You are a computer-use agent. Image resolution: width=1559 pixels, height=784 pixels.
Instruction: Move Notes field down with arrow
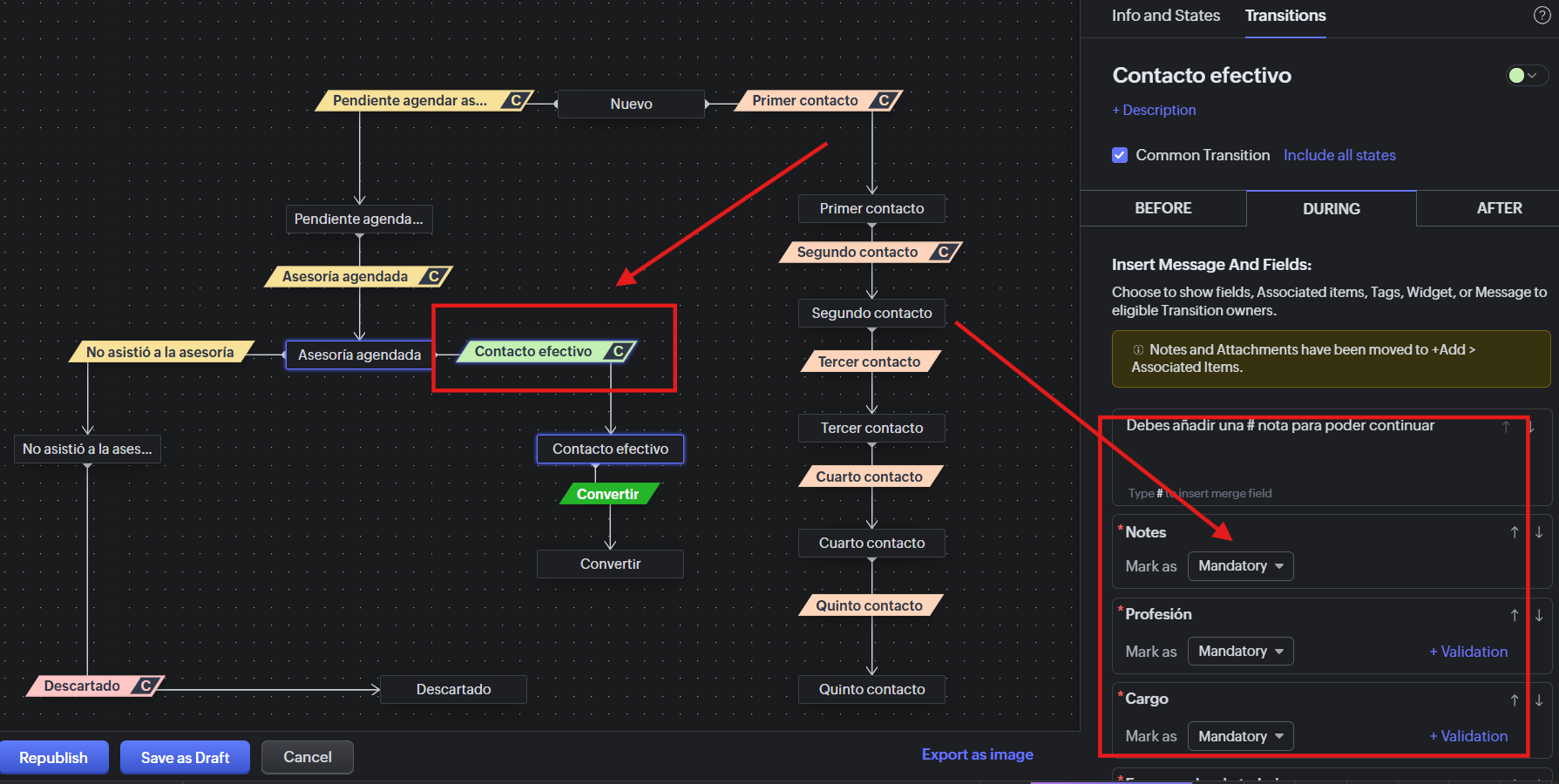pos(1539,532)
